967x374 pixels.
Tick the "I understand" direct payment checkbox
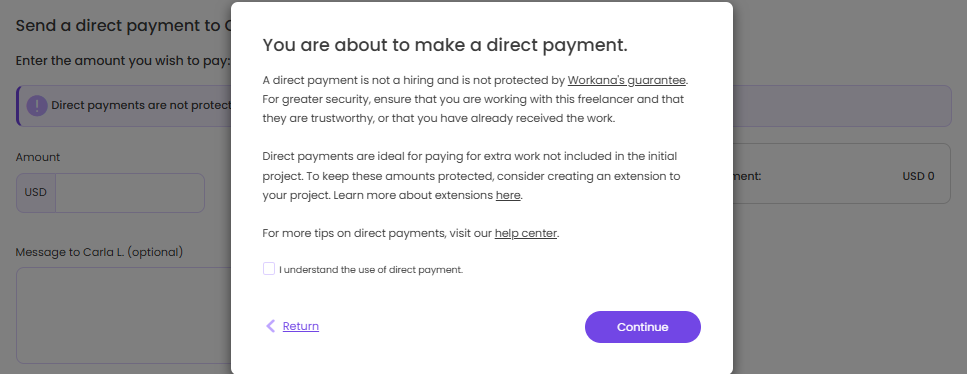tap(269, 268)
